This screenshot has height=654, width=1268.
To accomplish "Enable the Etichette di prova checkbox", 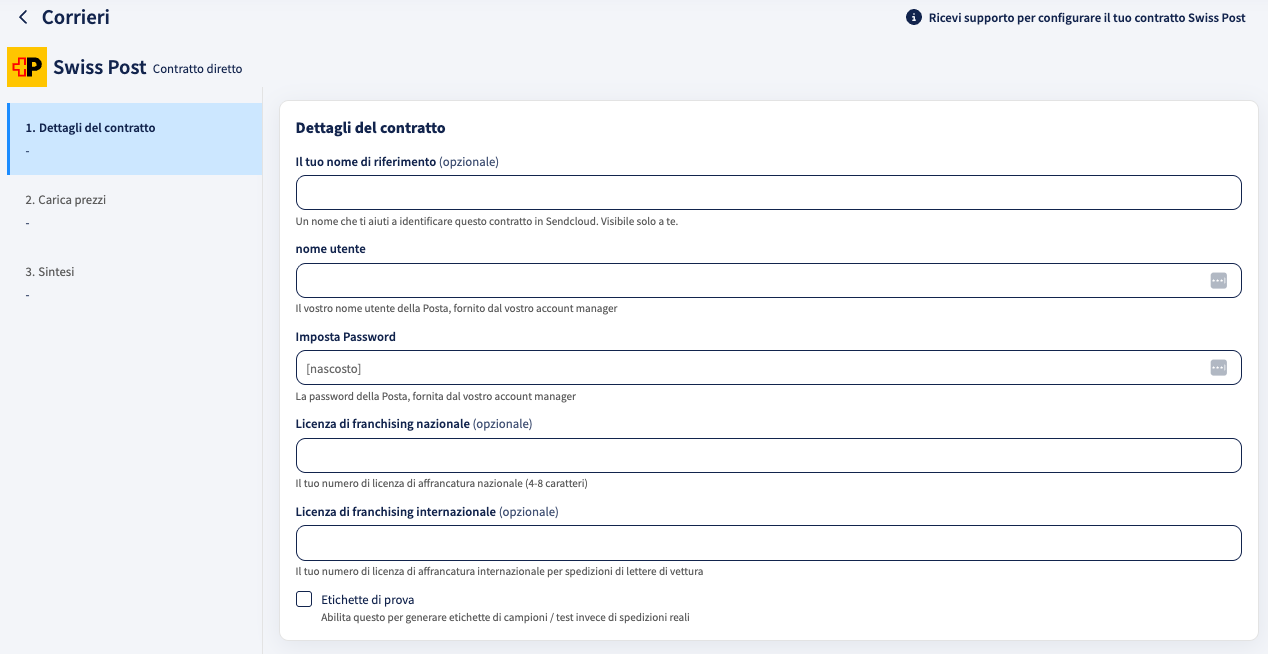I will pos(304,599).
